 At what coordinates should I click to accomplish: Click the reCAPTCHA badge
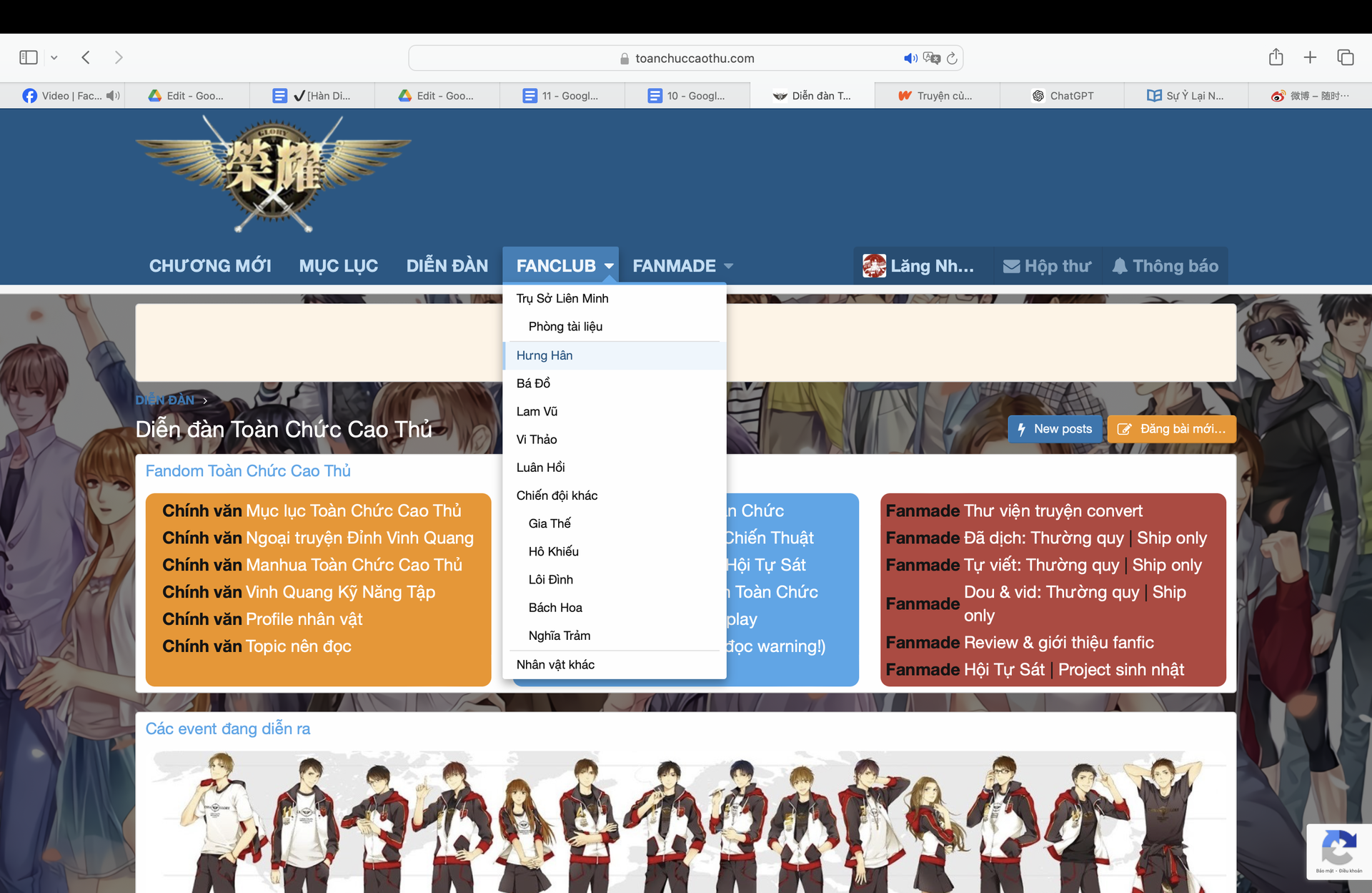coord(1339,851)
